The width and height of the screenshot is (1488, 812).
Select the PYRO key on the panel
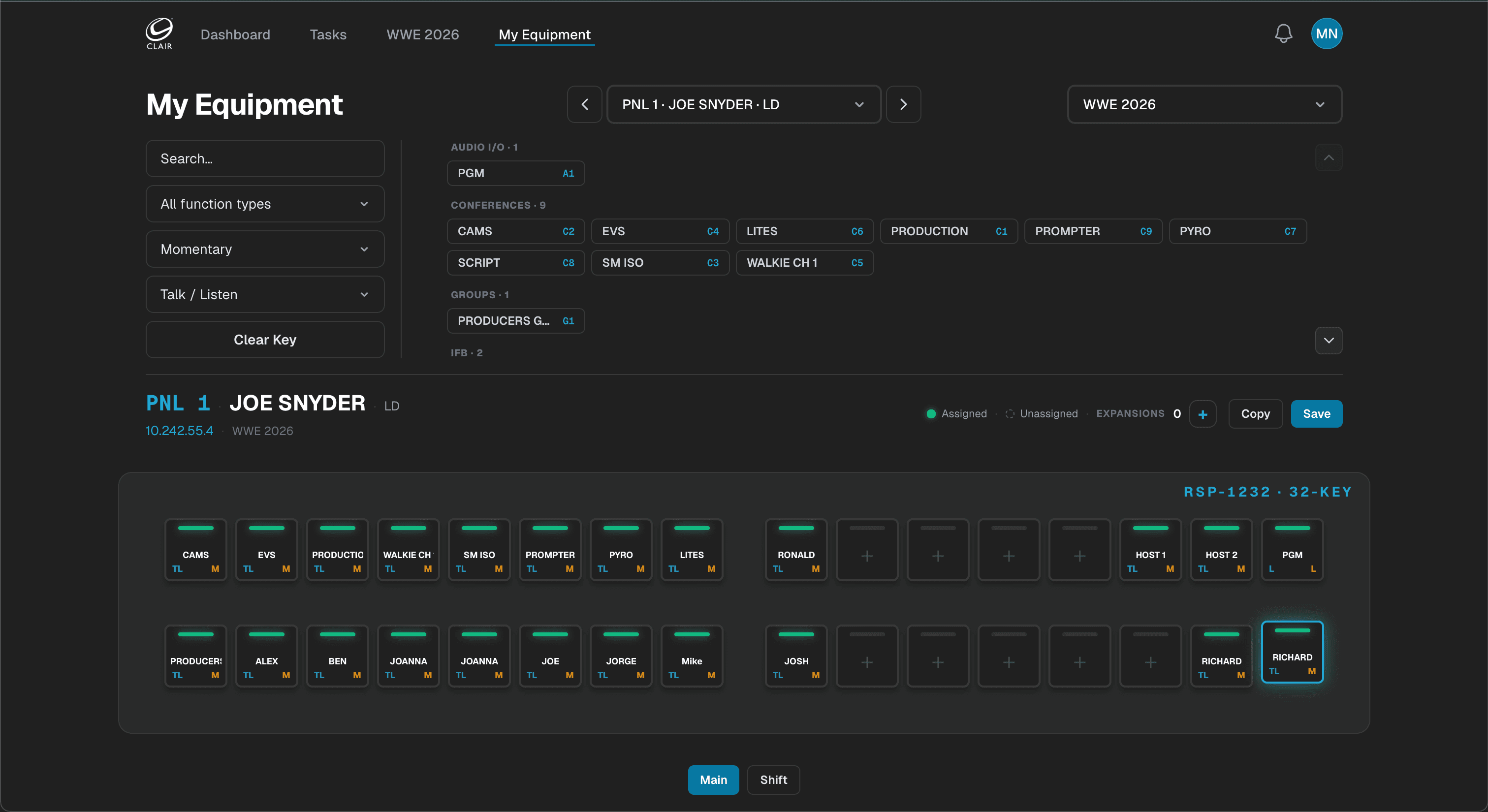[621, 550]
